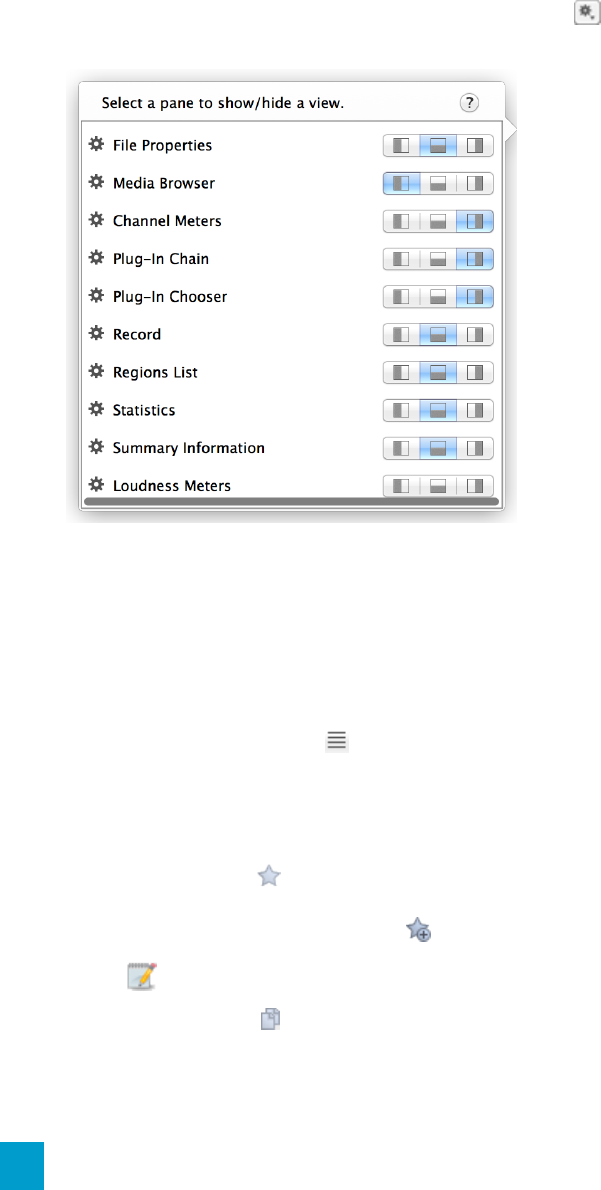Open the gear icon beside File Properties
Image resolution: width=601 pixels, height=1190 pixels.
(96, 144)
